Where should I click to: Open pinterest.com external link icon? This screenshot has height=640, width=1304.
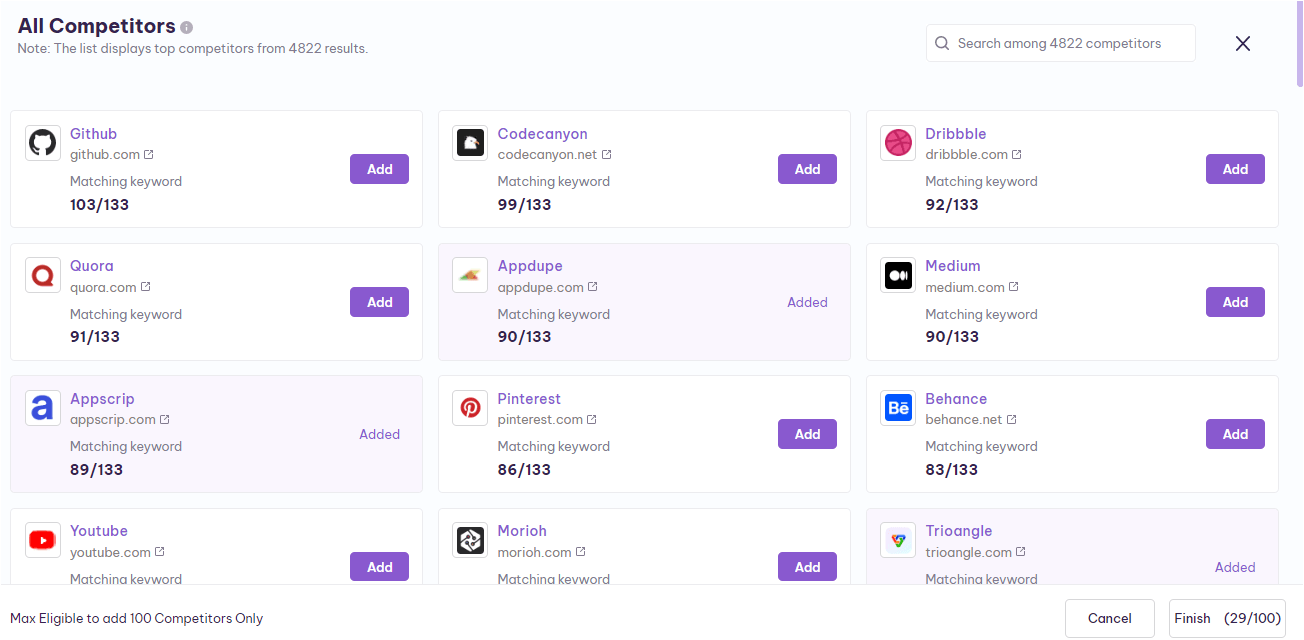[592, 420]
